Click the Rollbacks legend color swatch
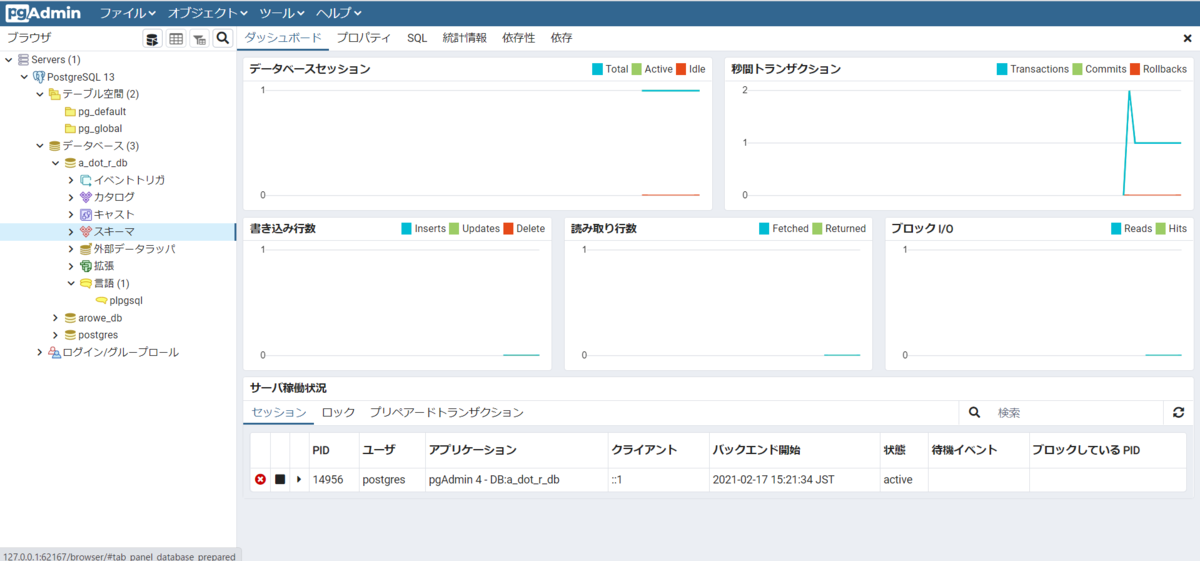 tap(1135, 69)
